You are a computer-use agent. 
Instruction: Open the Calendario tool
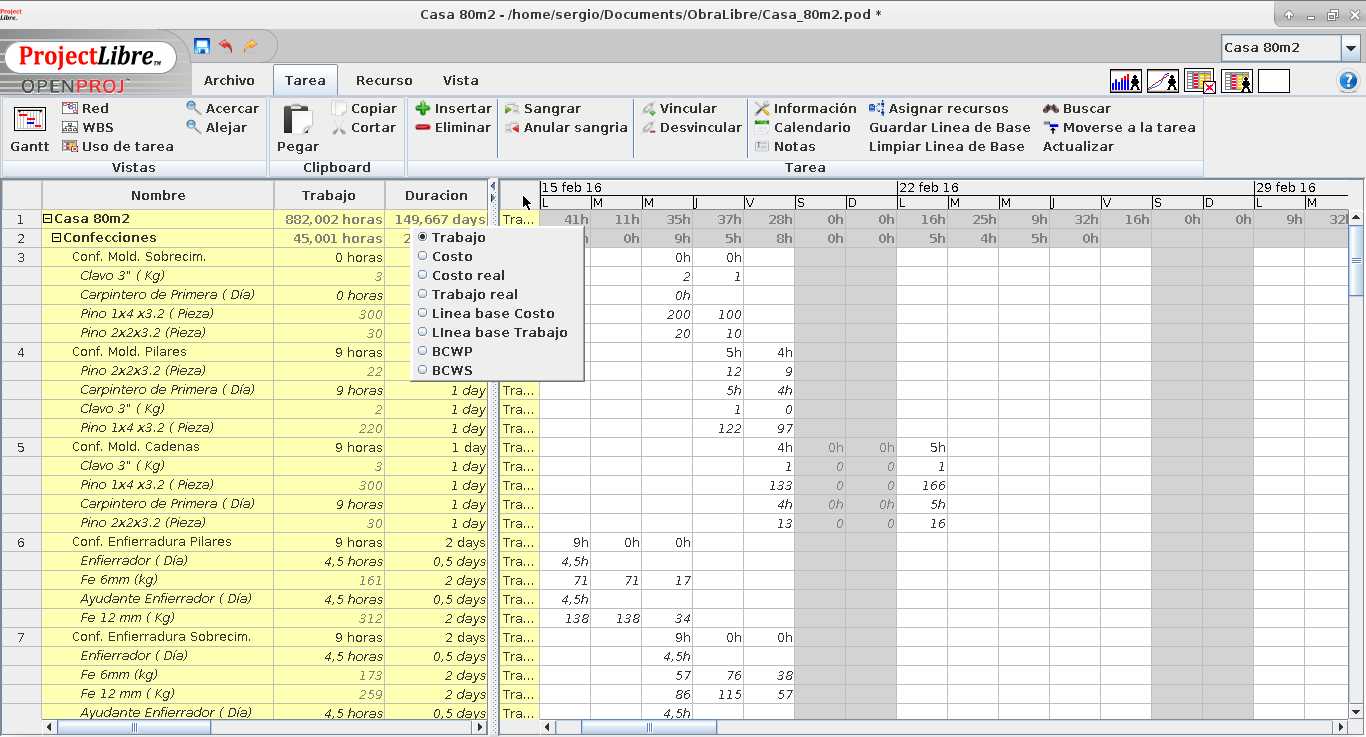point(803,127)
